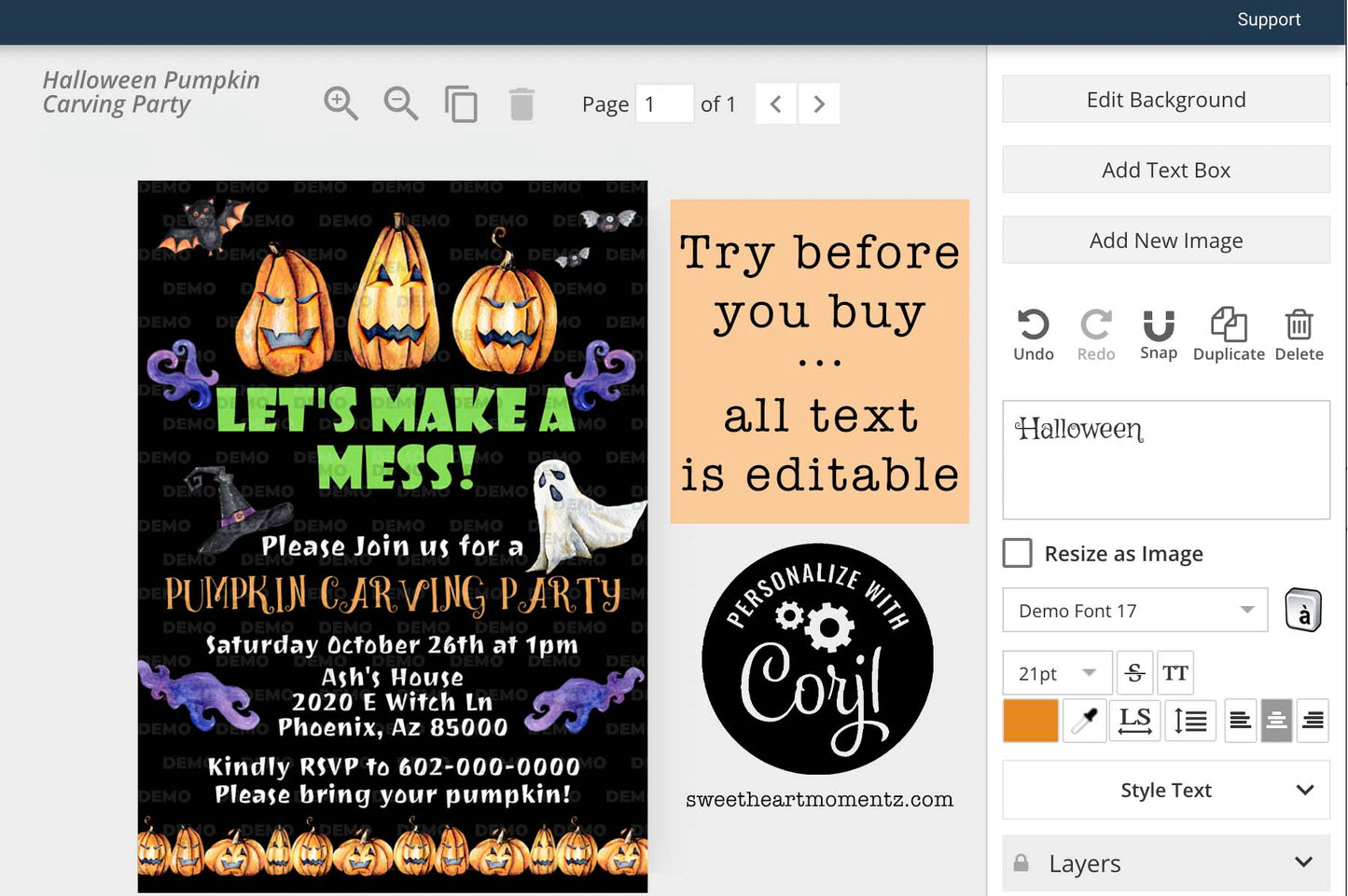
Task: Open the Demo Font 17 dropdown
Action: 1134,611
